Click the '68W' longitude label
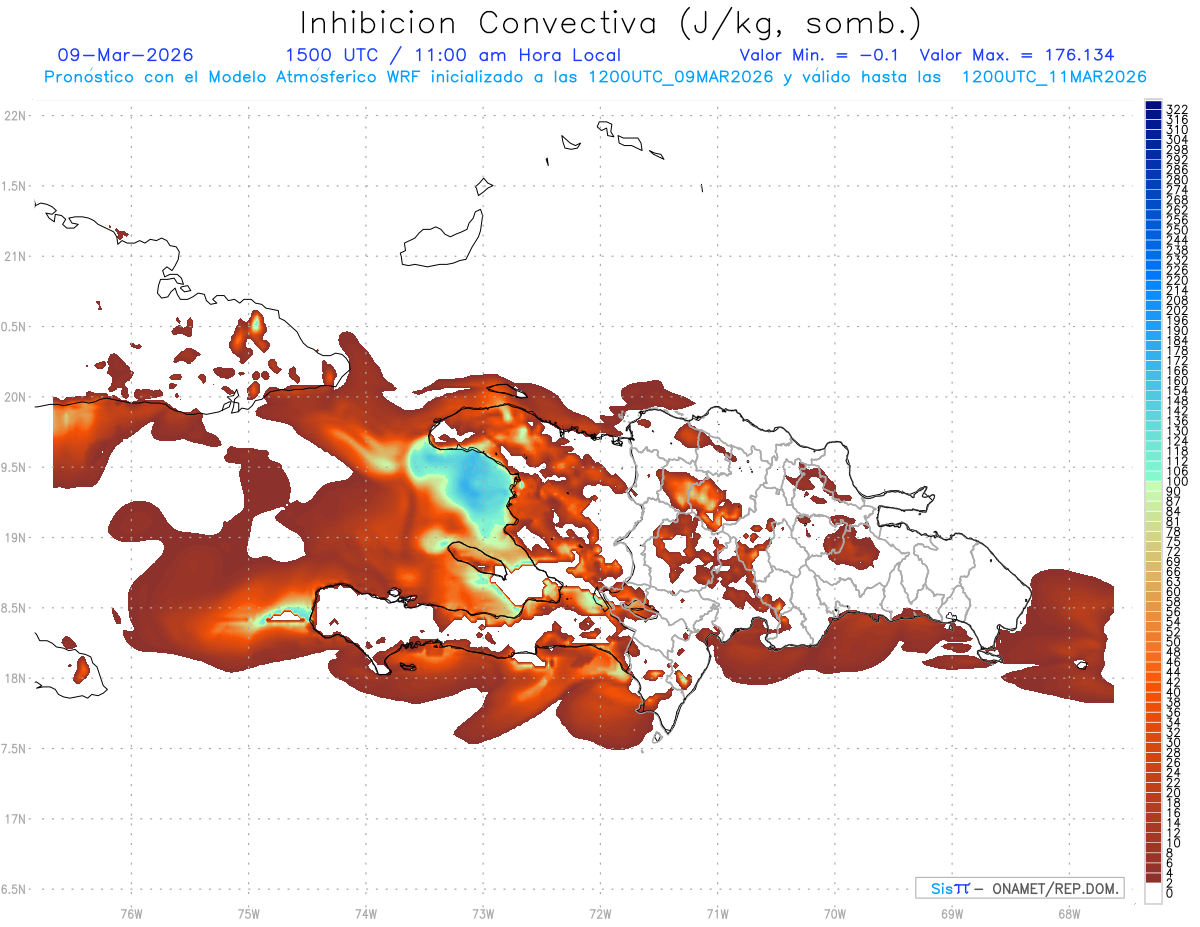 tap(1069, 913)
